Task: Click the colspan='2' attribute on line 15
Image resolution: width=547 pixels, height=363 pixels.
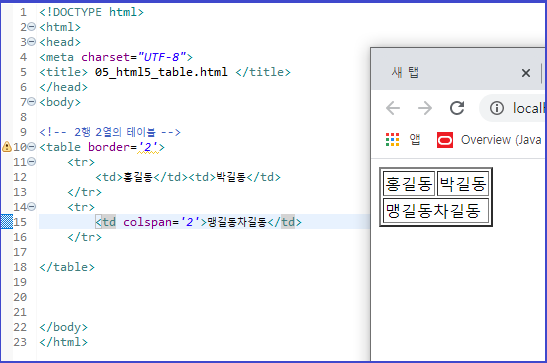Action: [162, 222]
